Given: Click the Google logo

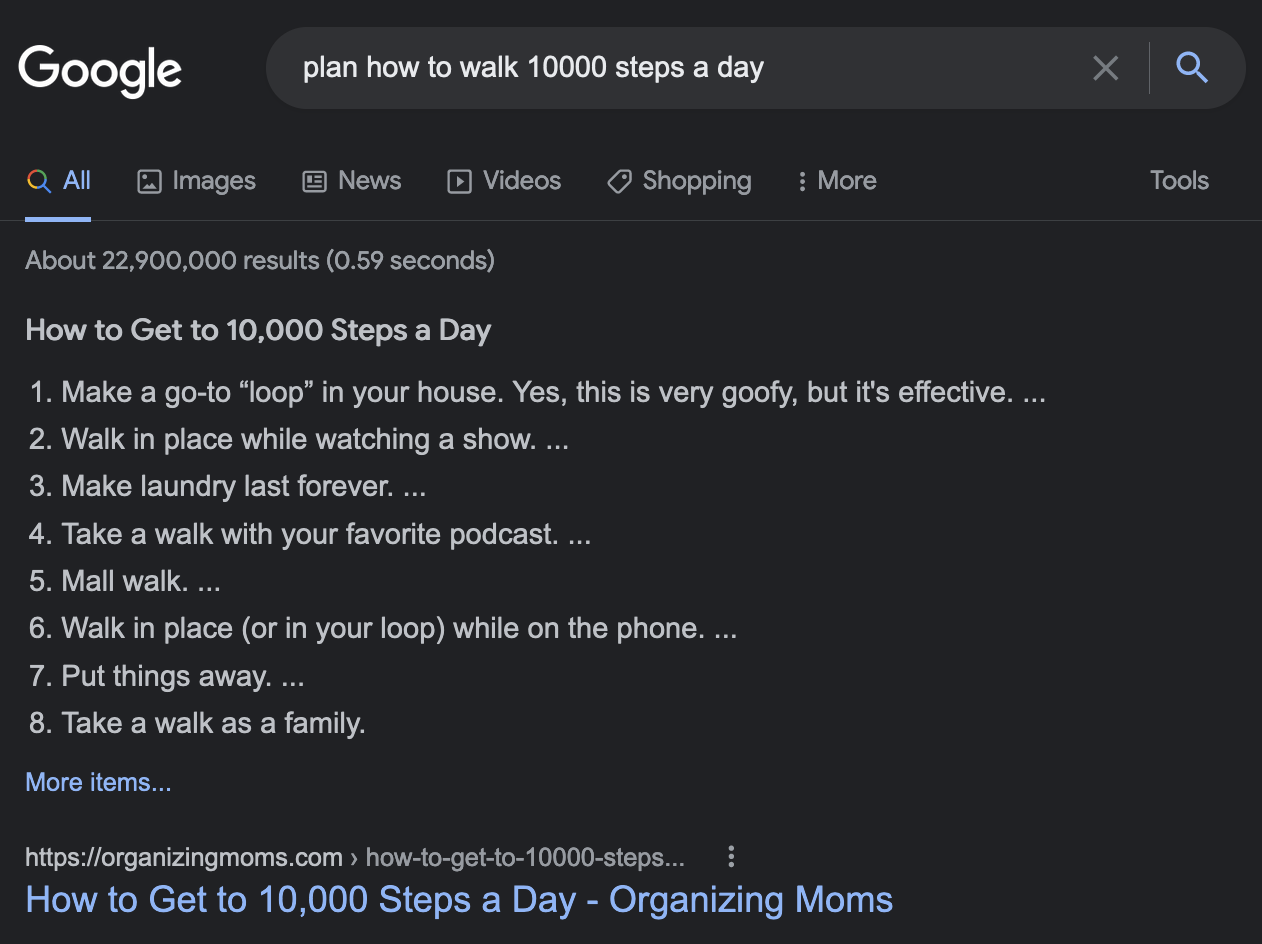Looking at the screenshot, I should click(100, 70).
